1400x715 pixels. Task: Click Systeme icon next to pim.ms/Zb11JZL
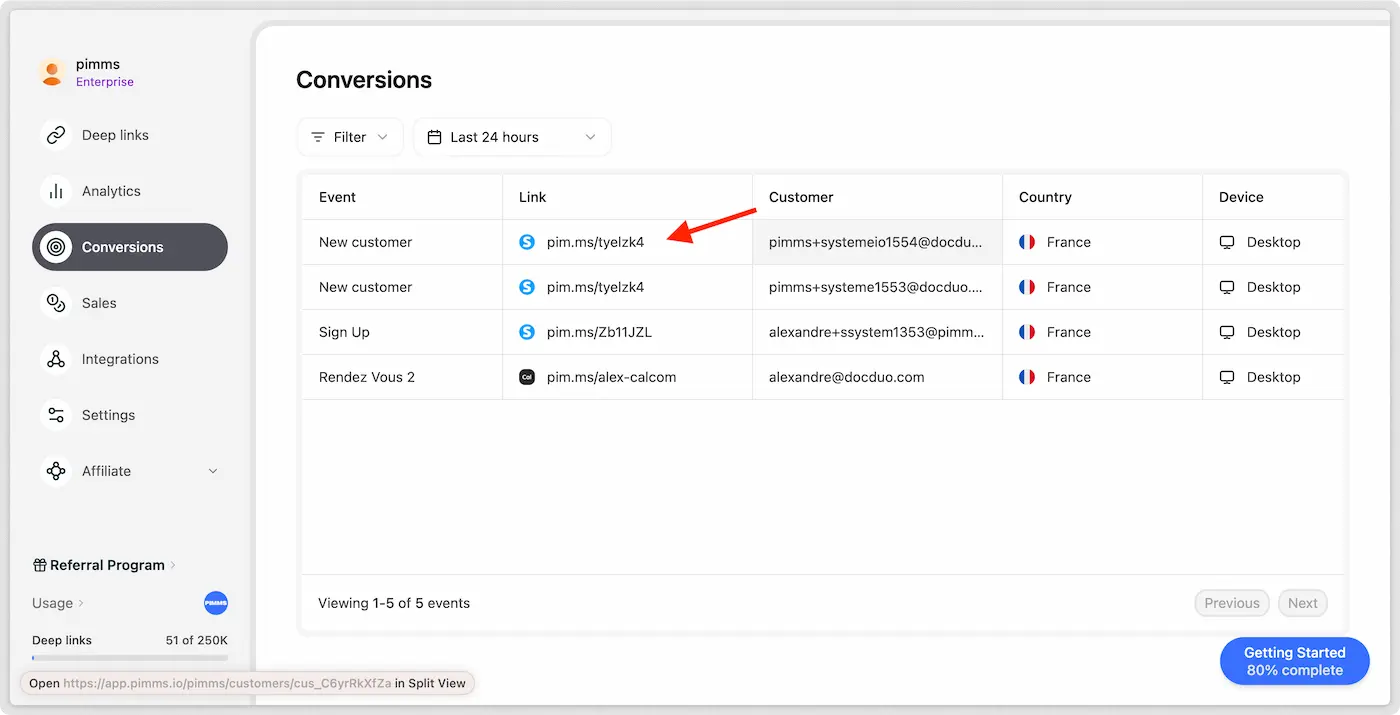527,332
